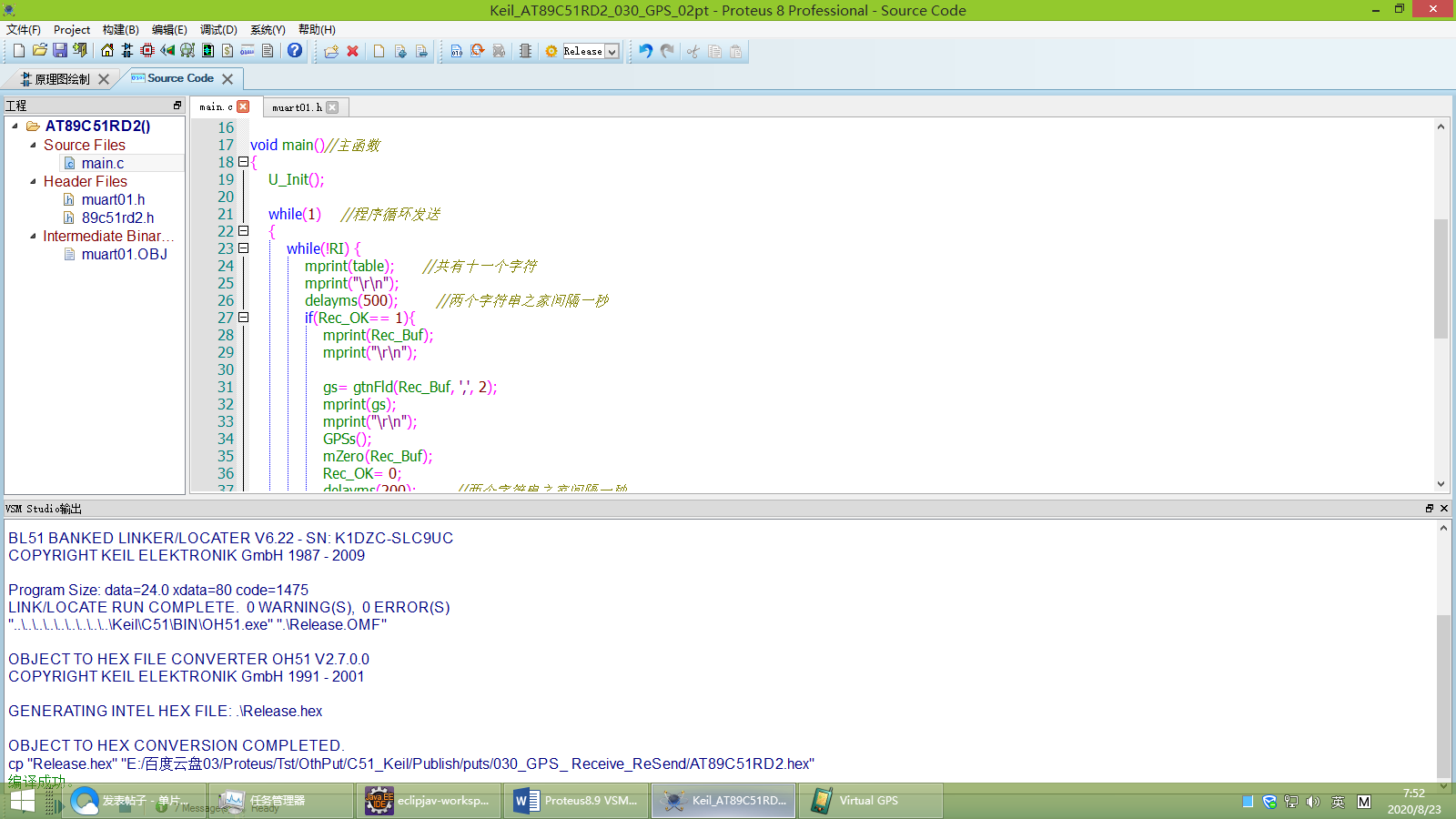Open Virtual GPS from the taskbar
This screenshot has height=819, width=1456.
[870, 801]
